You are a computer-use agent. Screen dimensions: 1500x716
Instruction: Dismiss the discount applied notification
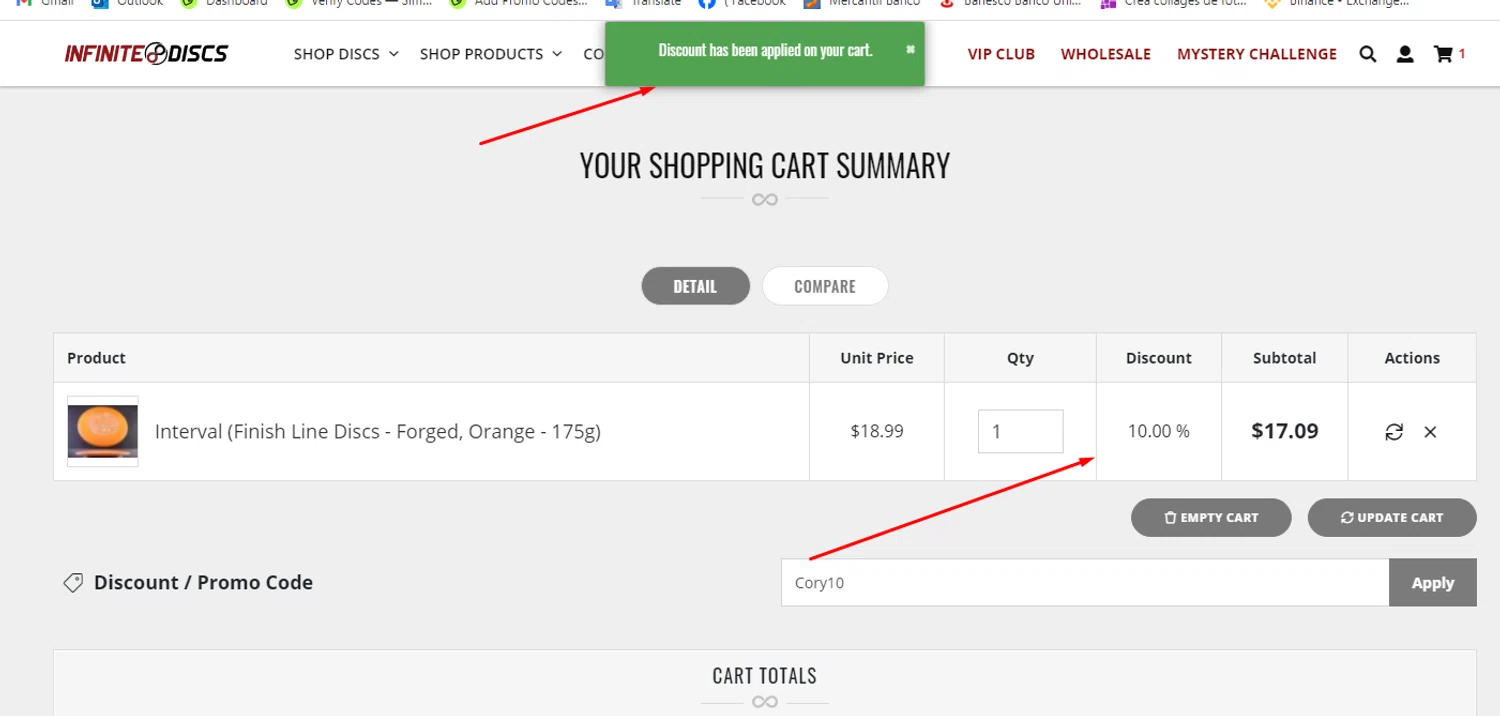pyautogui.click(x=910, y=49)
